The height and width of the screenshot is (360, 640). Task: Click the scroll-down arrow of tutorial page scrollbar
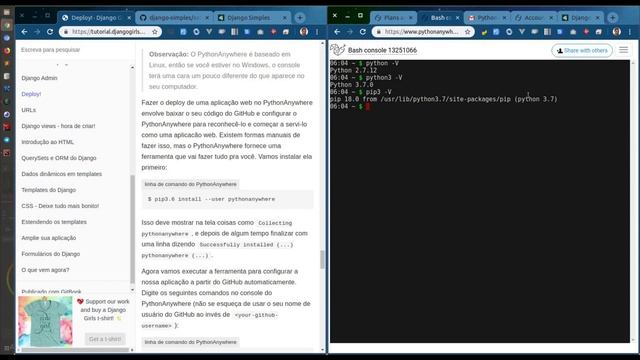click(x=322, y=350)
